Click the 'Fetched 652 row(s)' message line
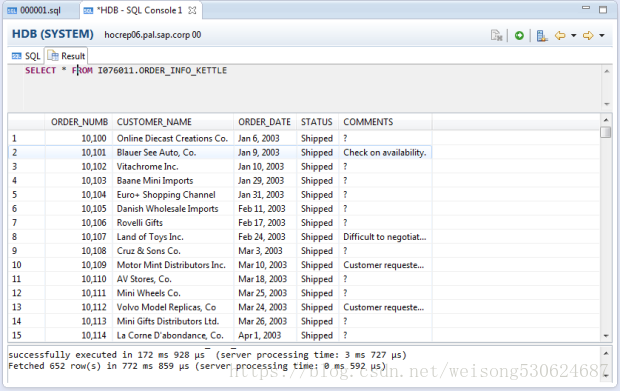This screenshot has width=620, height=391. pos(197,366)
